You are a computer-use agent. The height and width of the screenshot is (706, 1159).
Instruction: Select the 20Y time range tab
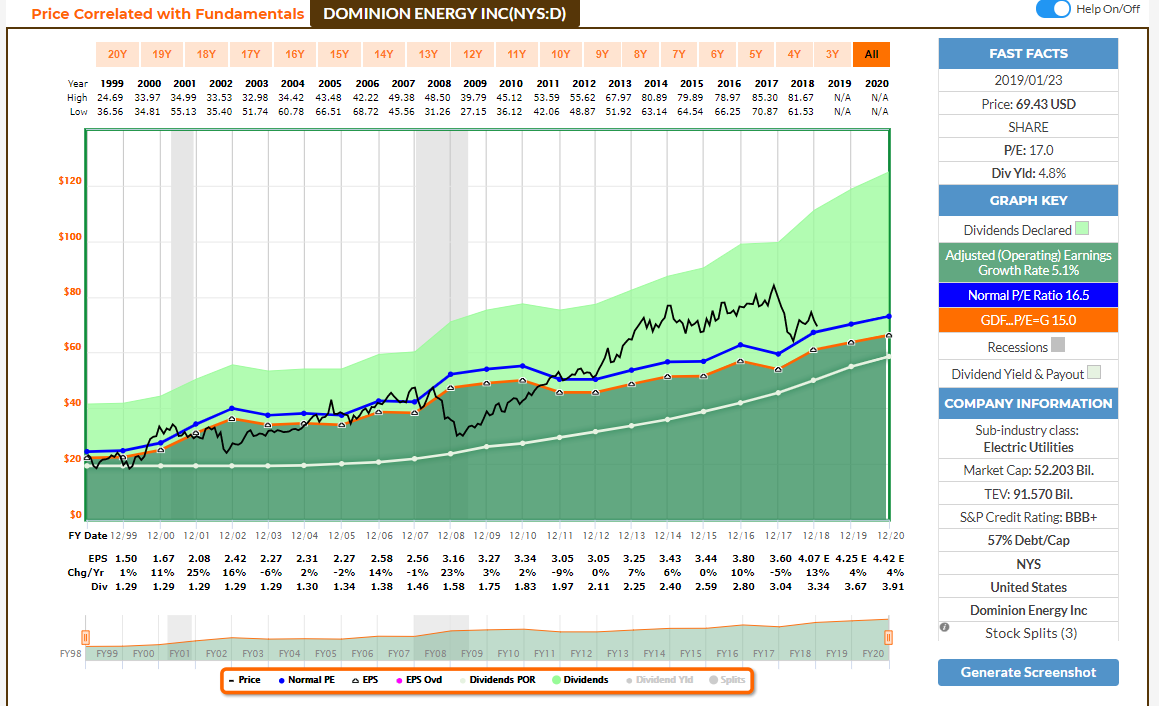[x=118, y=54]
